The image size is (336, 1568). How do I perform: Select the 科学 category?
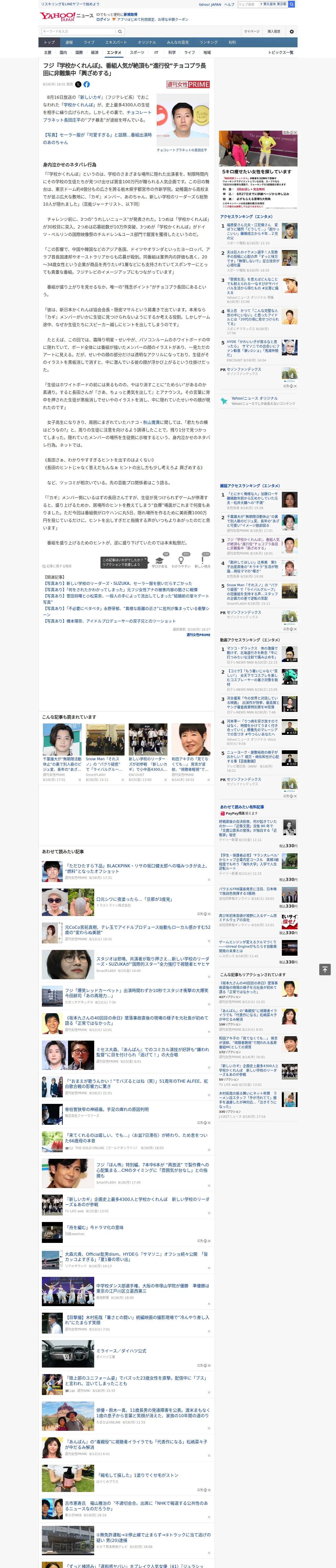point(172,52)
